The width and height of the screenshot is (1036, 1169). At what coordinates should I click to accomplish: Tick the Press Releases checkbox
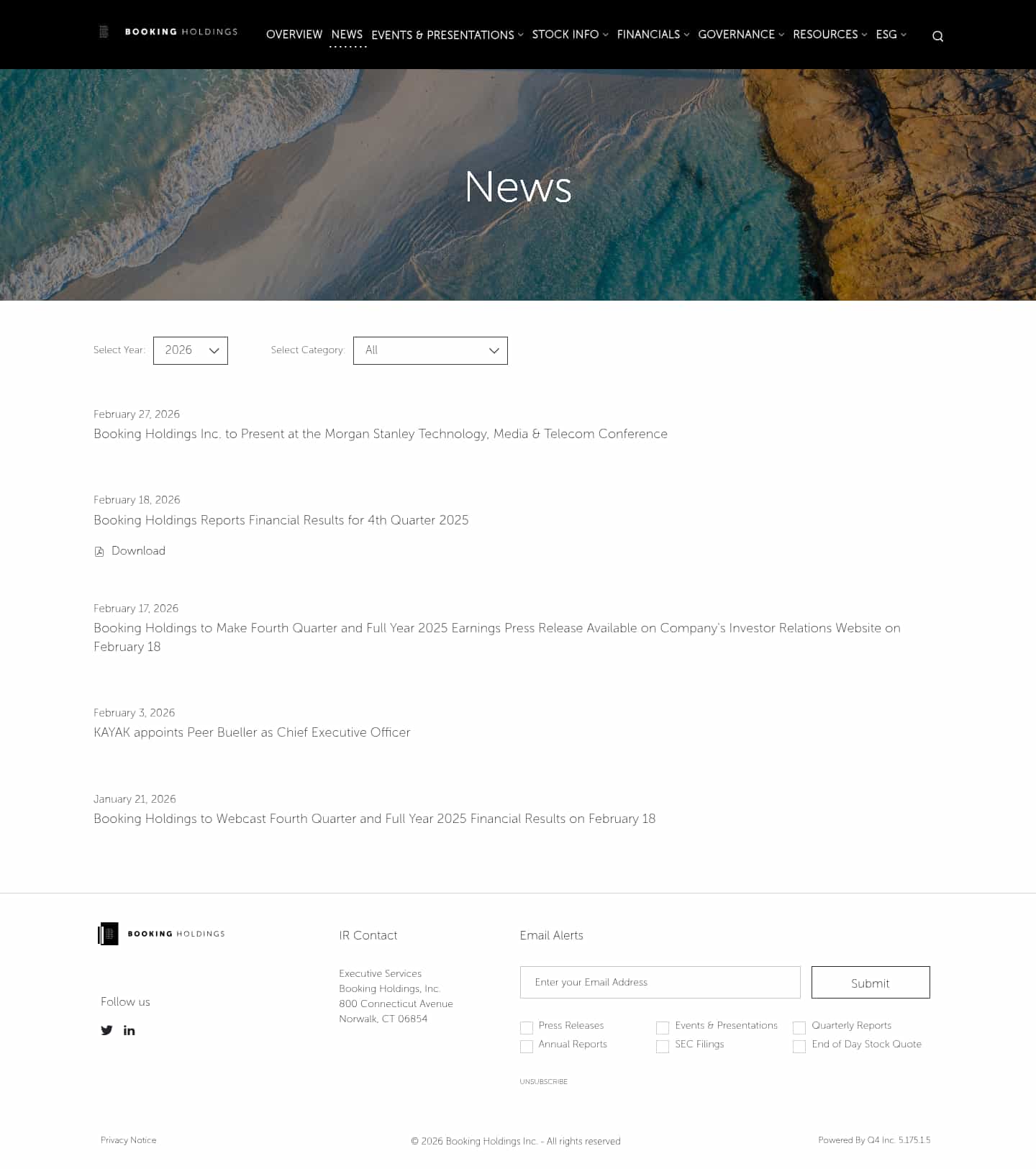click(x=527, y=1027)
